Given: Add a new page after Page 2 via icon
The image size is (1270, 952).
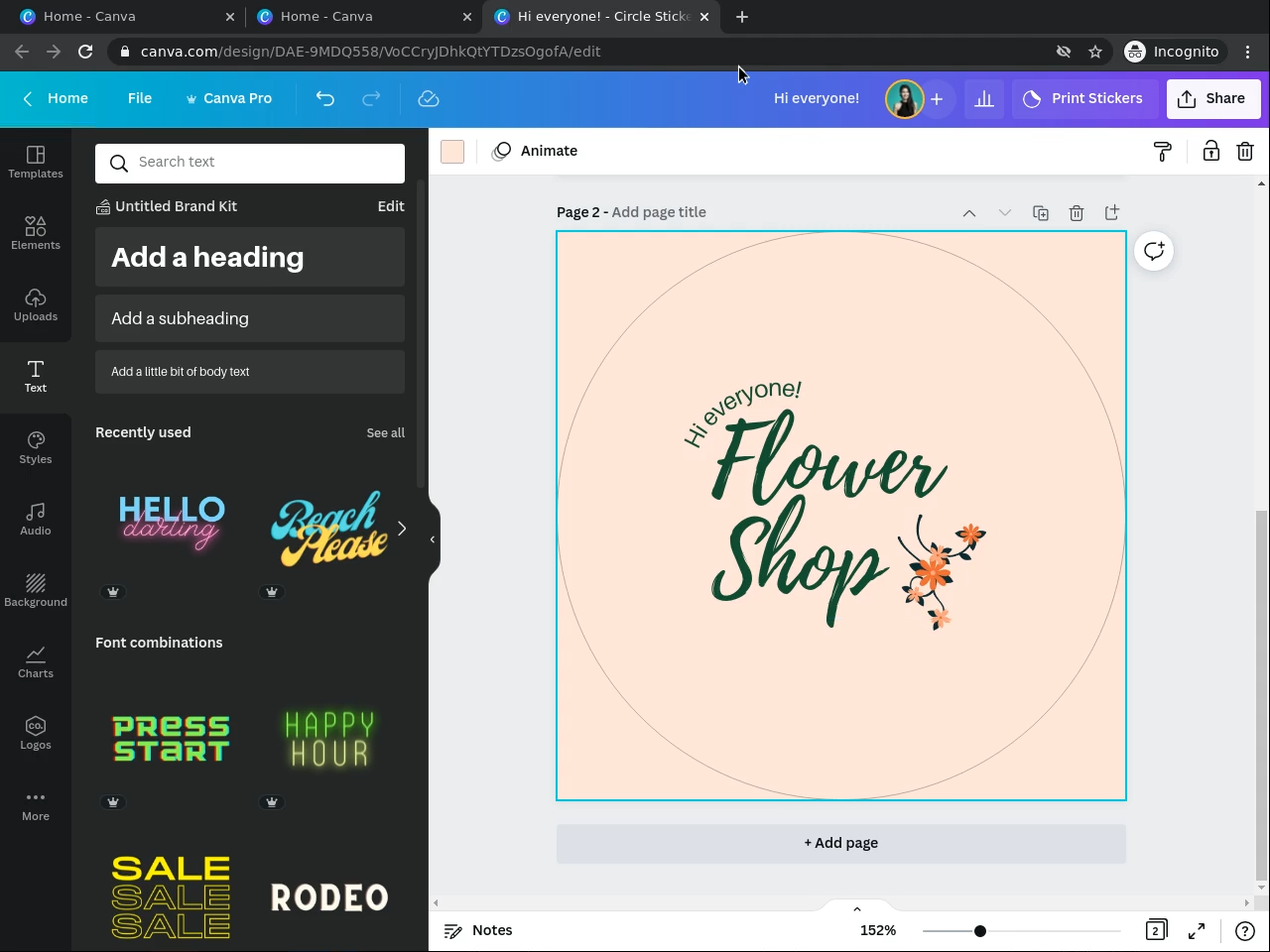Looking at the screenshot, I should click(1112, 212).
